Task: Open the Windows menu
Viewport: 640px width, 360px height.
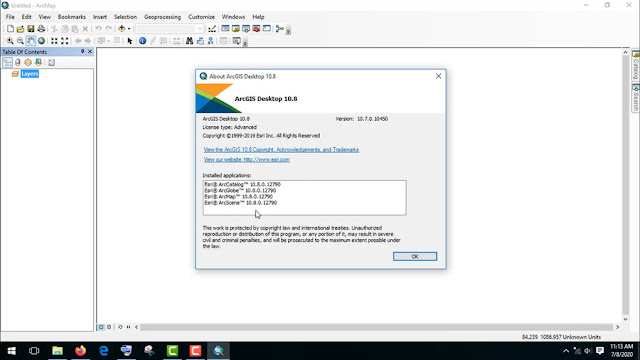Action: 233,17
